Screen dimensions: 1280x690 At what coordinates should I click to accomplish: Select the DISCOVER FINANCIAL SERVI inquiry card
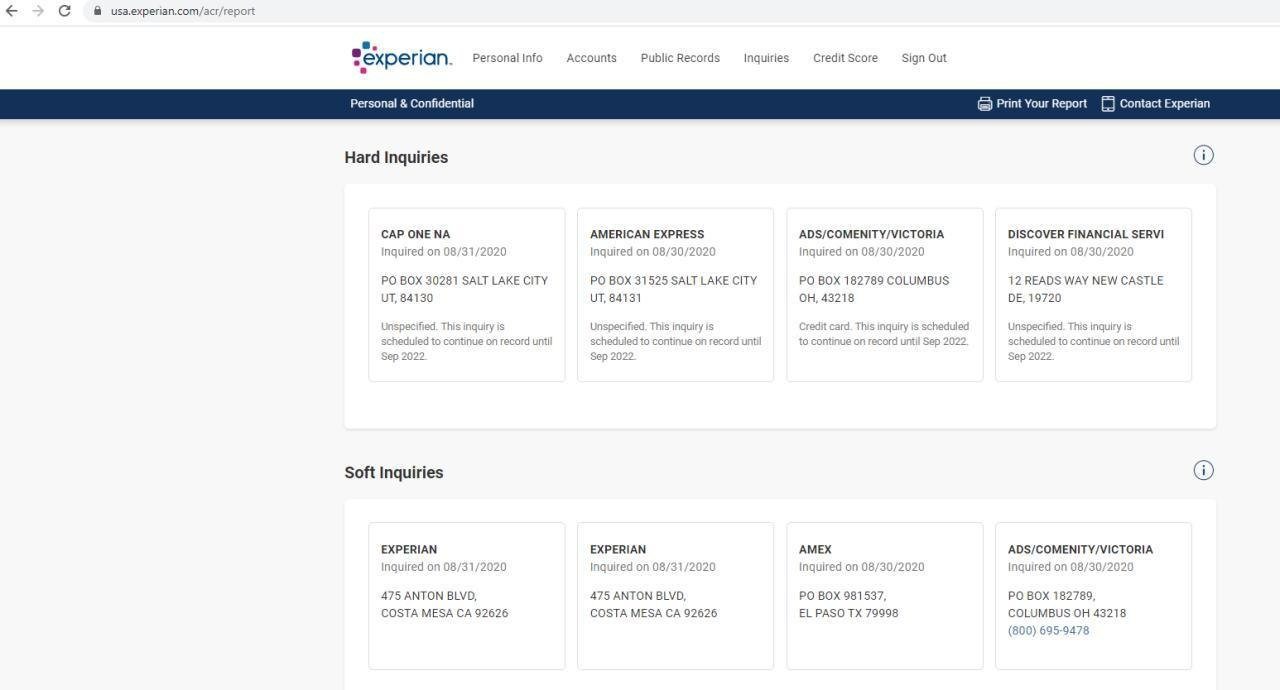(1093, 295)
